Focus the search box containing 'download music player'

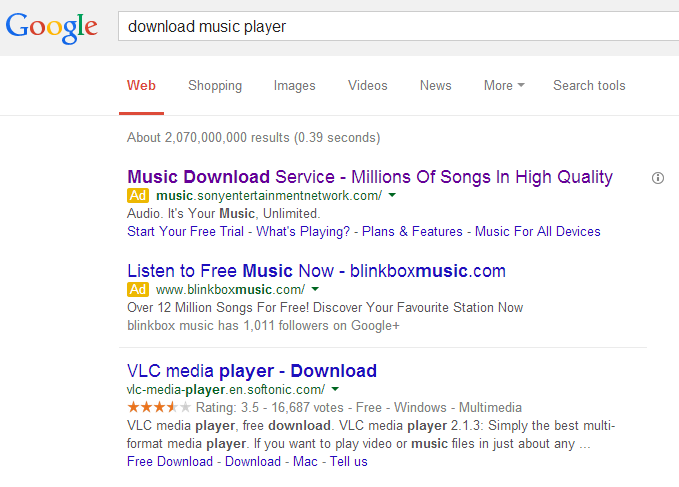click(398, 26)
